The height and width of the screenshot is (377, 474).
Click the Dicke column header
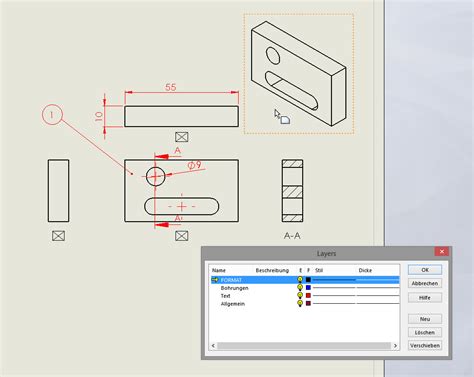point(365,270)
